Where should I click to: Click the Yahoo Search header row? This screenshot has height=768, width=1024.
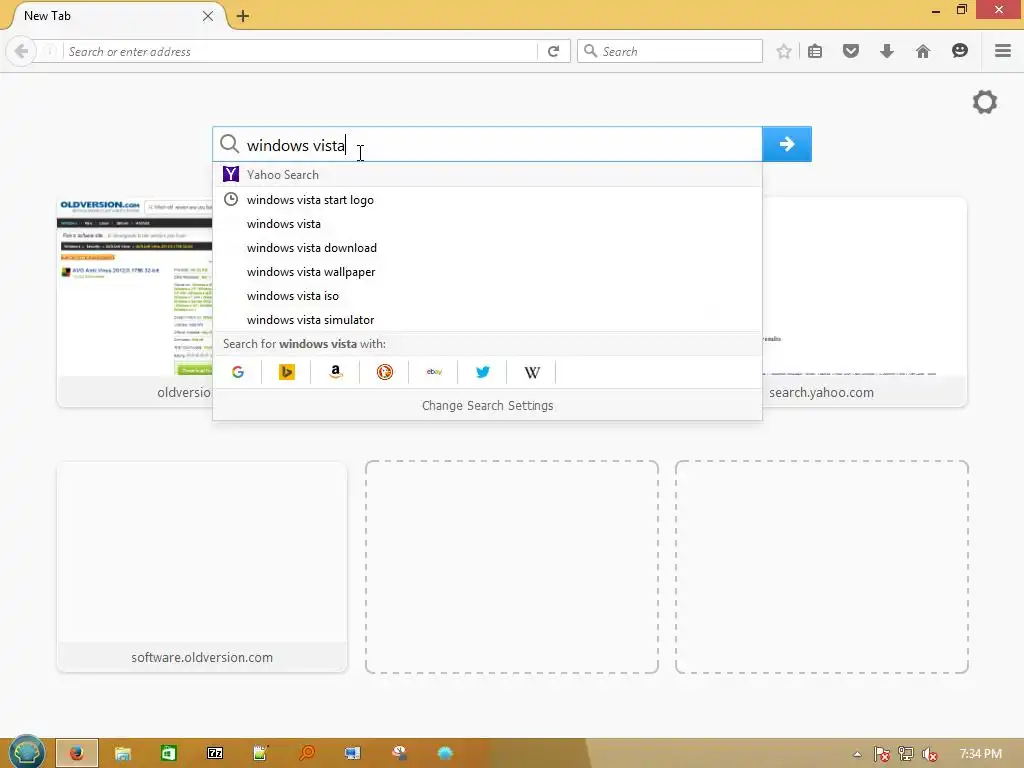pos(487,174)
